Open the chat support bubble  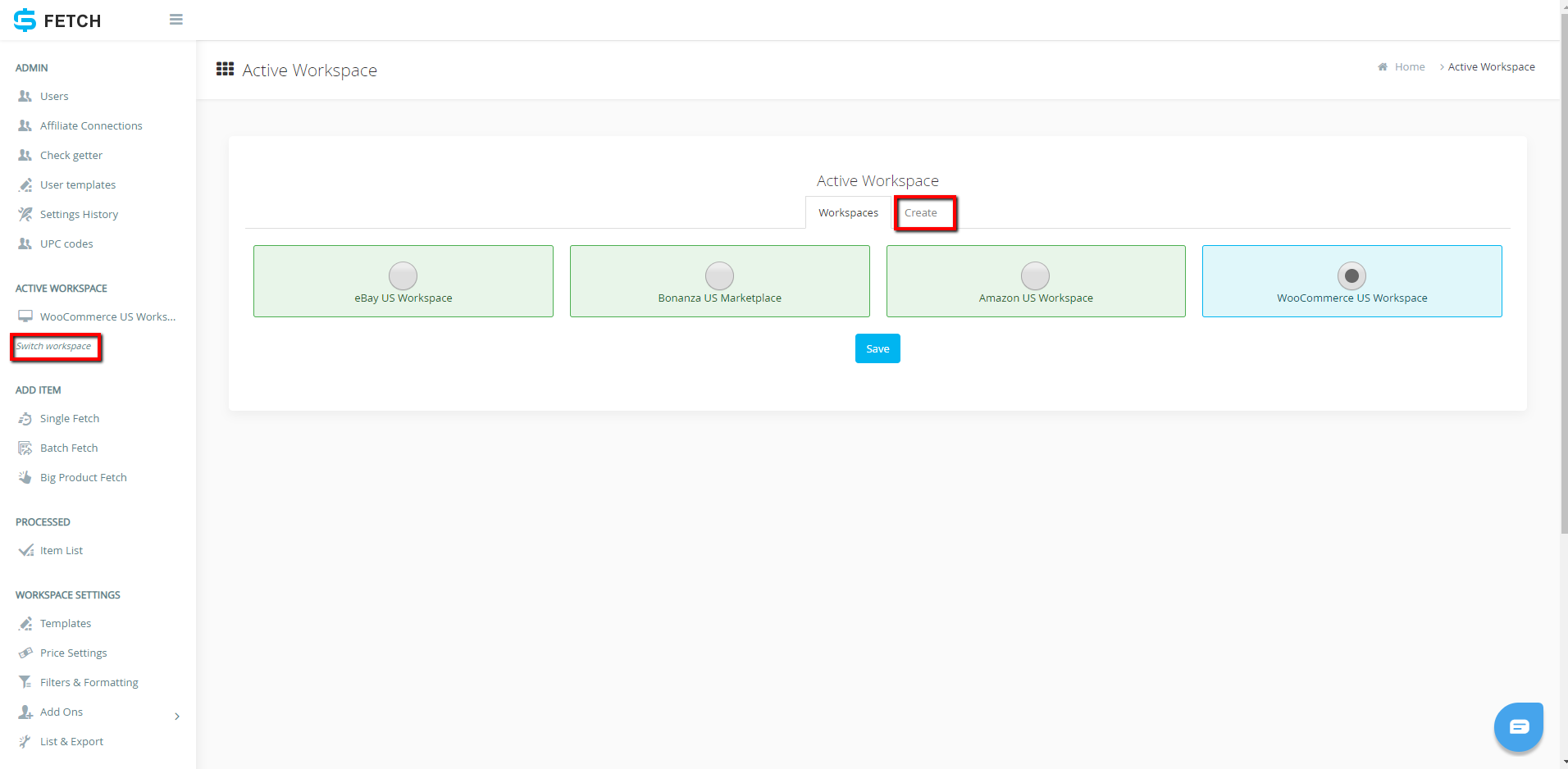(x=1519, y=726)
